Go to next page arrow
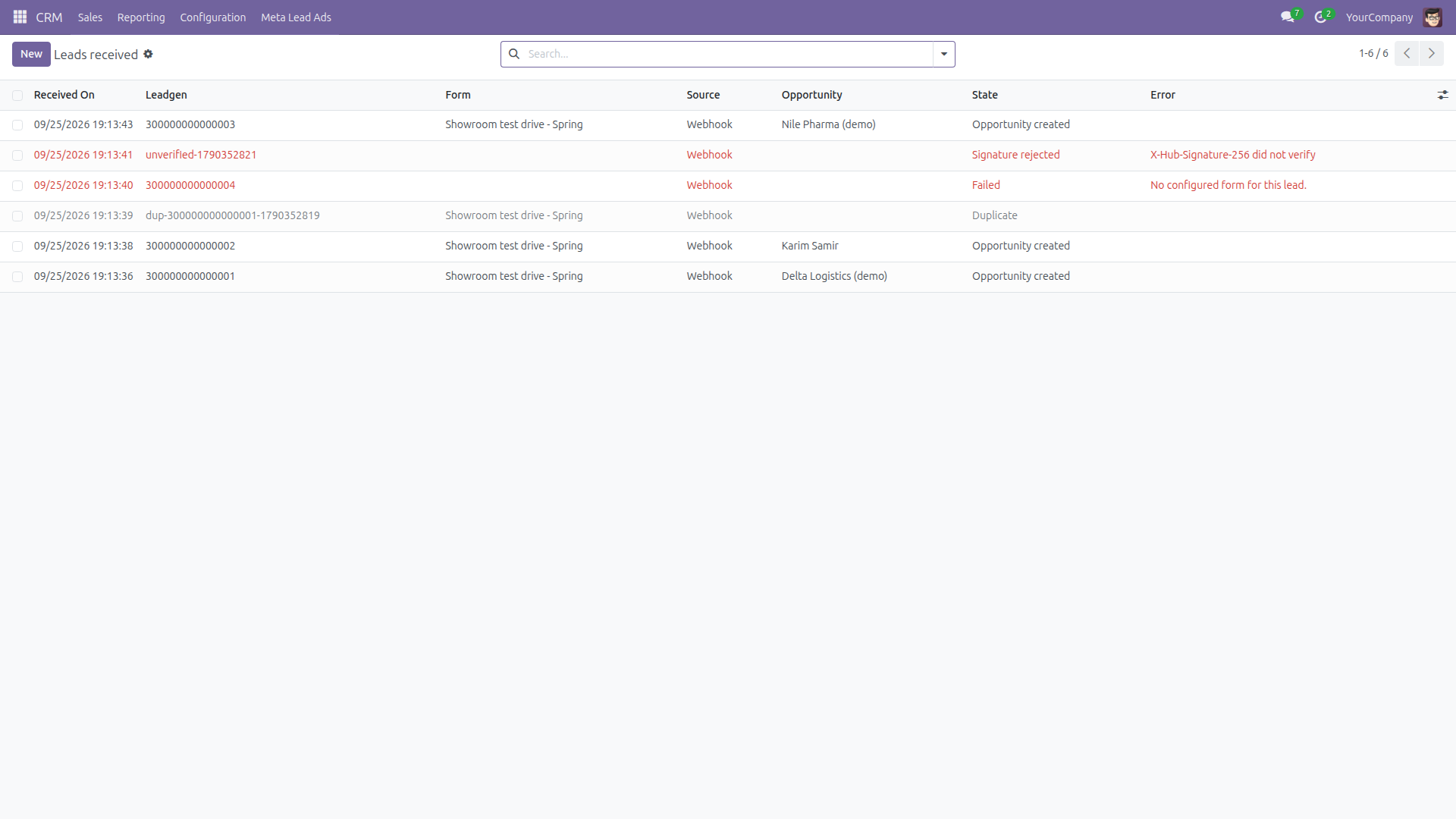1456x819 pixels. [1432, 54]
